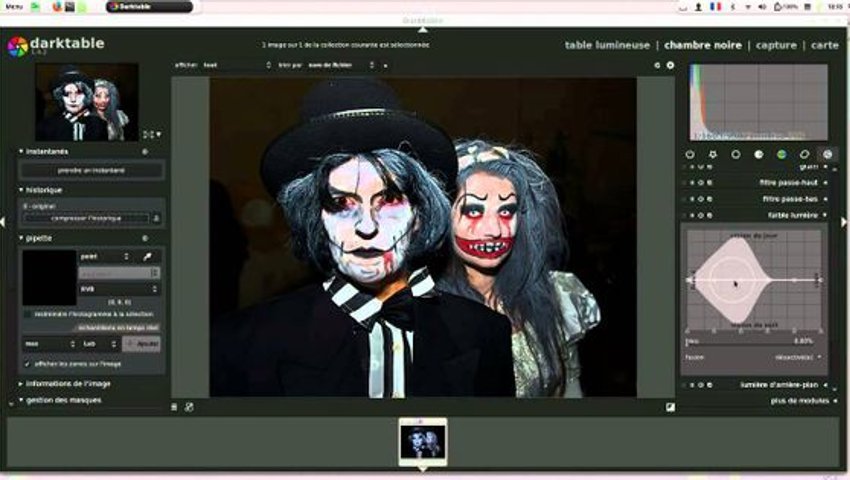Show favorite modules star icon
Image resolution: width=850 pixels, height=480 pixels.
point(712,155)
